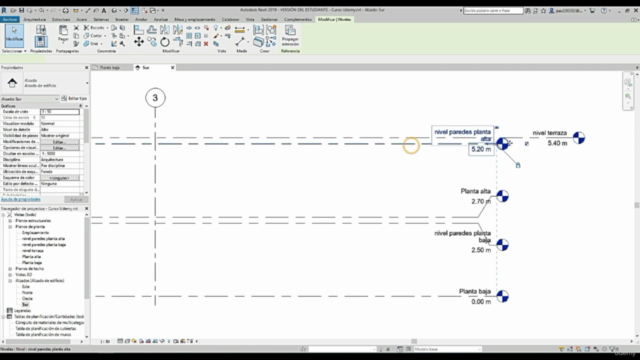Open the Alzado: Sur instance dropdown
The height and width of the screenshot is (360, 640).
pyautogui.click(x=30, y=99)
